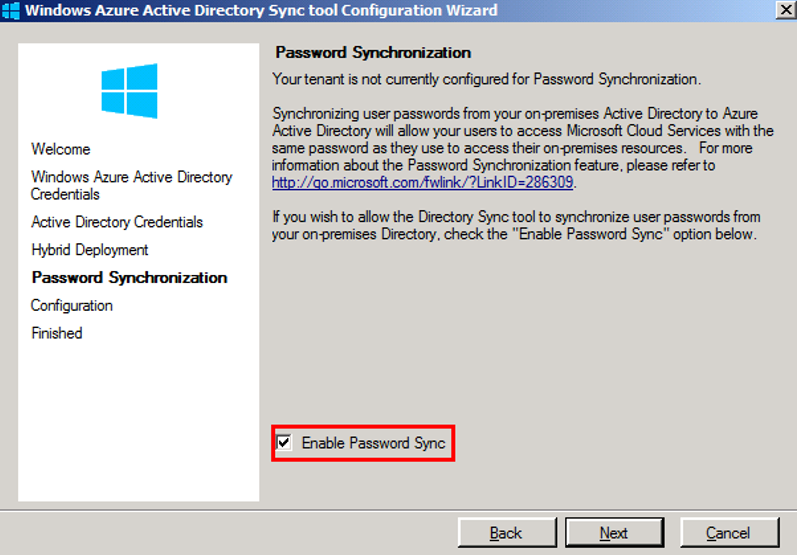Select the bold Password Synchronization sidebar step
This screenshot has width=797, height=555.
tap(129, 278)
